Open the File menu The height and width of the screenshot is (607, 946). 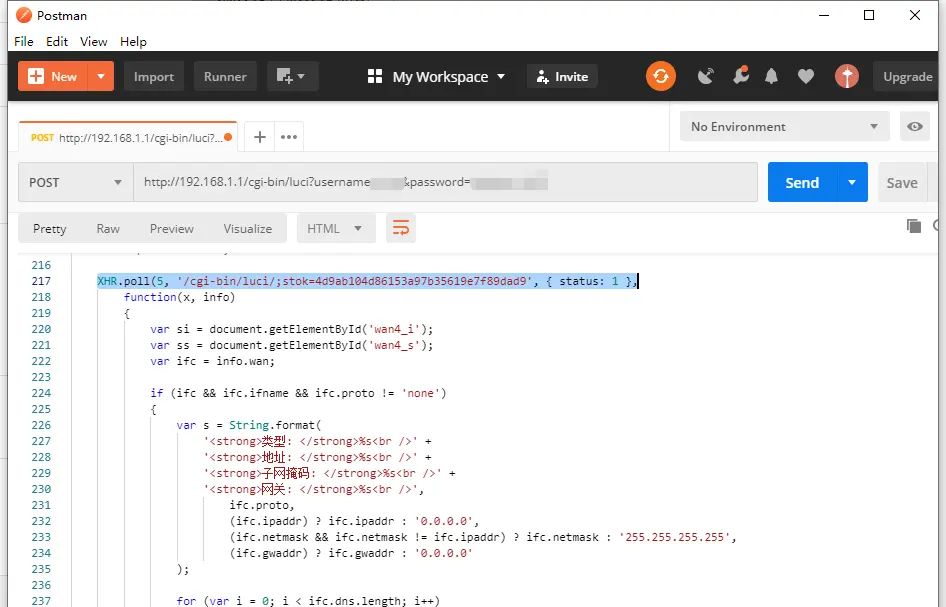point(24,42)
